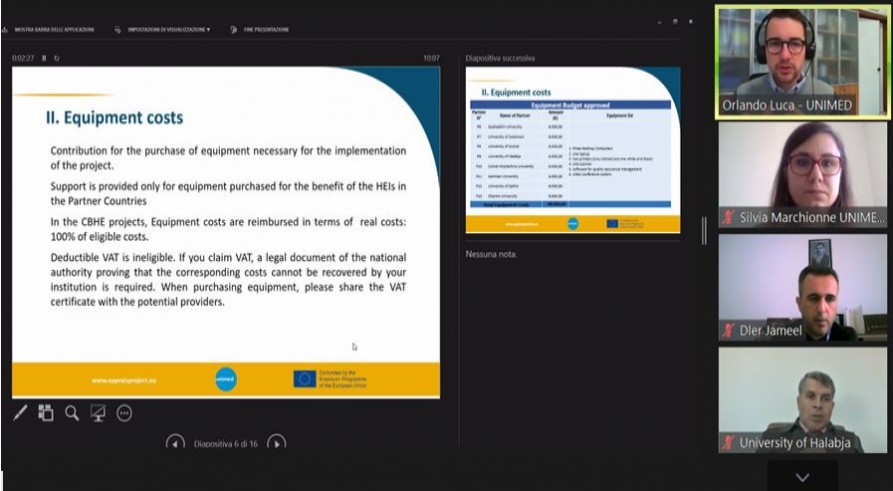
Task: Click 'Fine presentazione' to end slideshow
Action: (266, 30)
